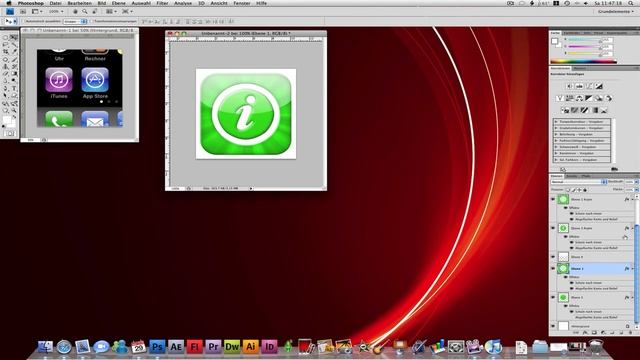Open the Normal blend mode dropdown
Image resolution: width=640 pixels, height=360 pixels.
click(579, 182)
